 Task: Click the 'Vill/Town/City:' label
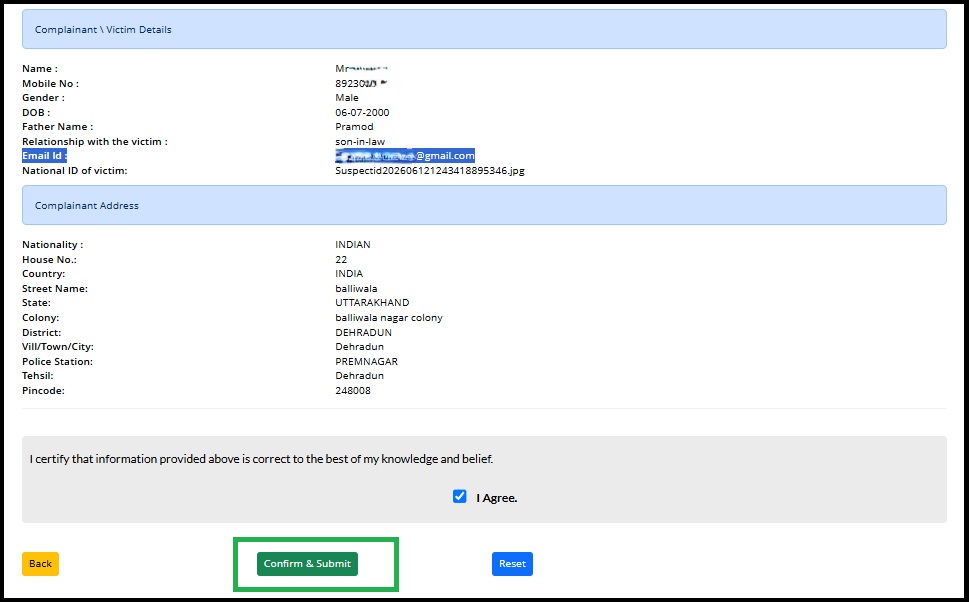click(58, 347)
